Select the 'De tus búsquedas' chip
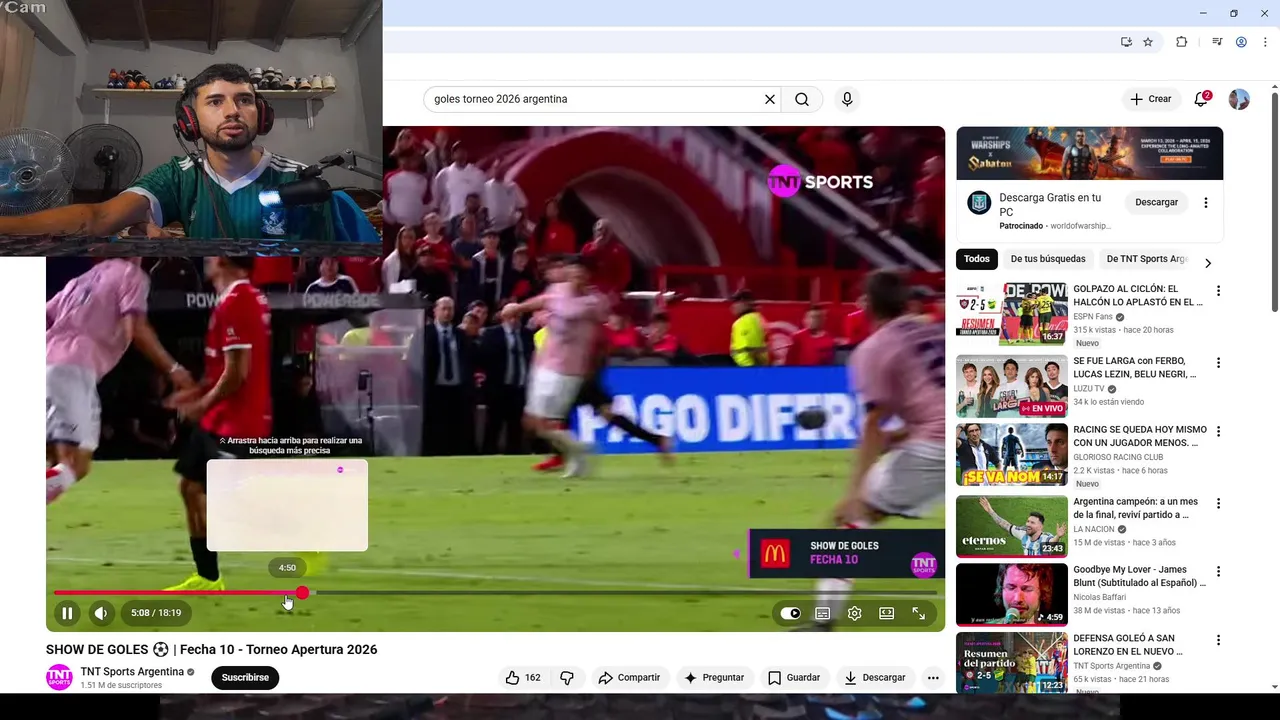Image resolution: width=1280 pixels, height=720 pixels. tap(1047, 259)
